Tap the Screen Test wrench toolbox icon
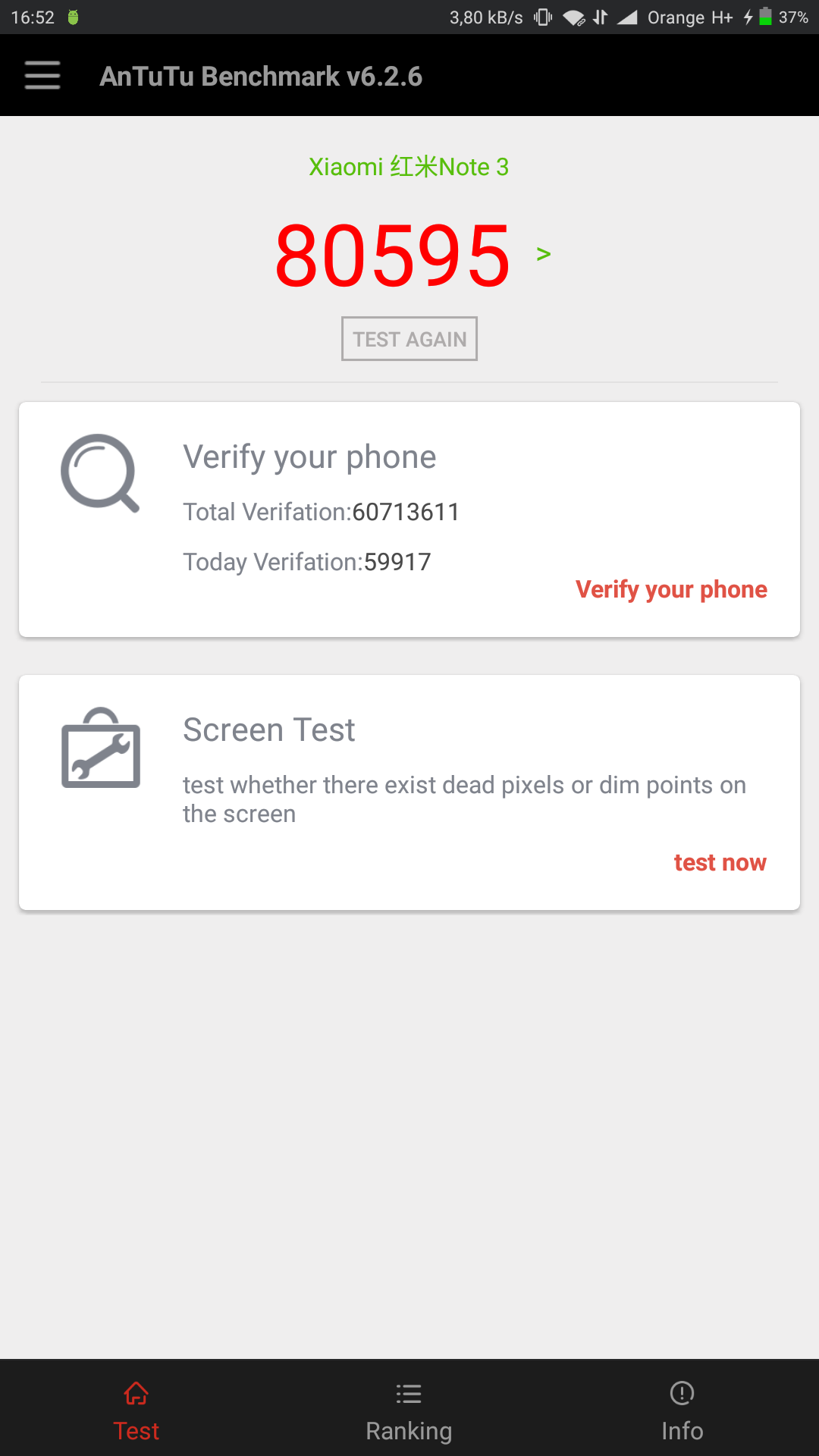The height and width of the screenshot is (1456, 819). [101, 748]
